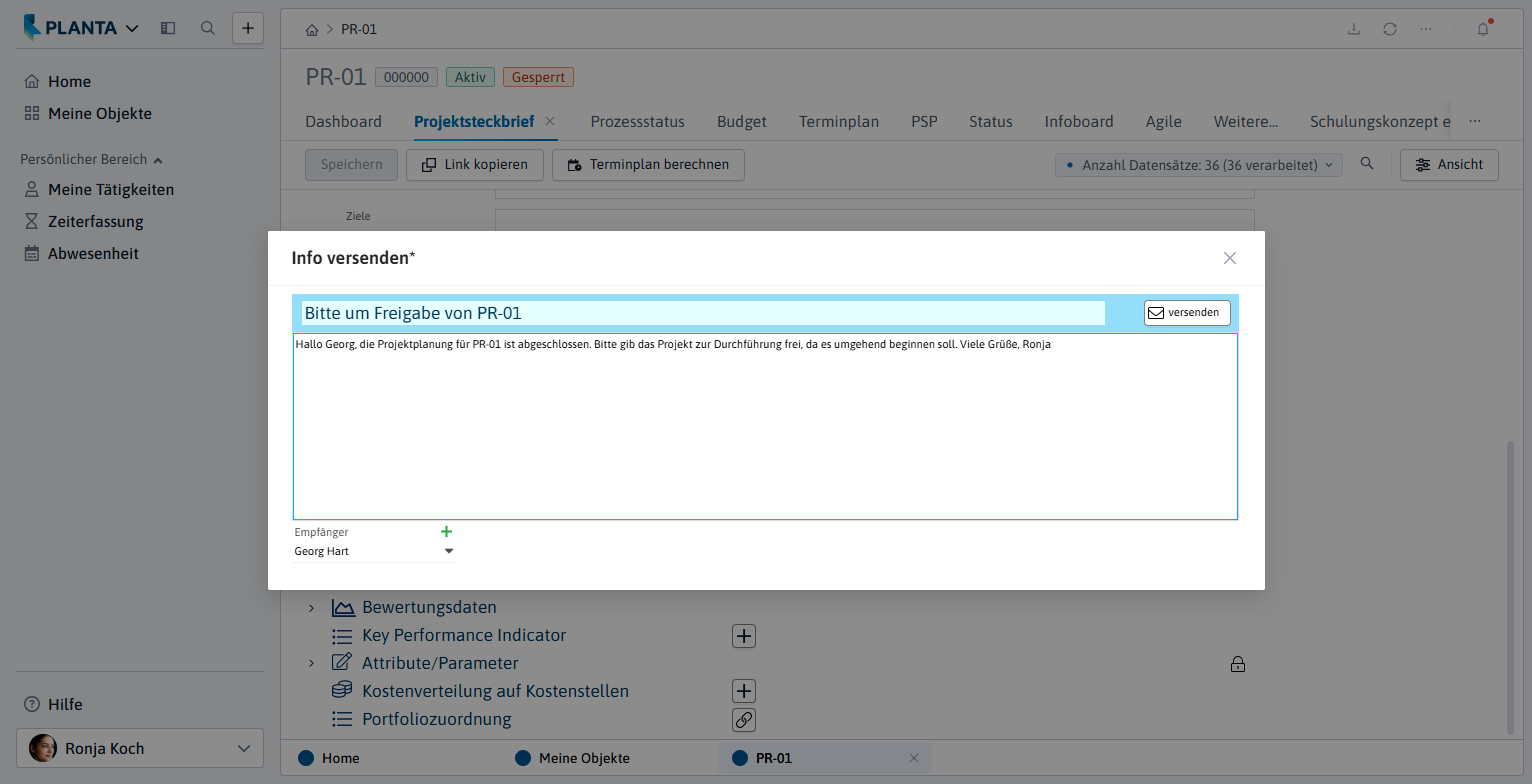Open the Ronja Koch user menu
The width and height of the screenshot is (1532, 784).
click(x=140, y=748)
